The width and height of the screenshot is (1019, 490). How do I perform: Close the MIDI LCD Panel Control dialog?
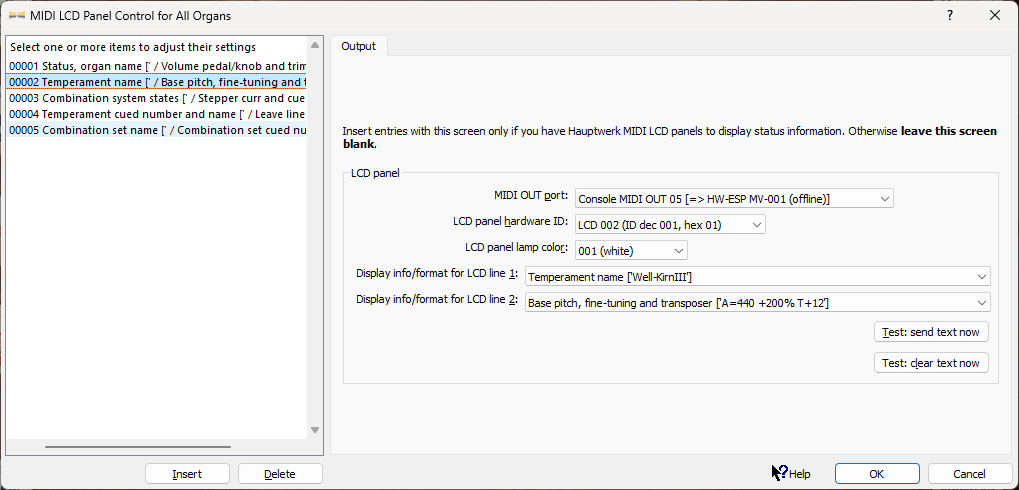coord(995,15)
